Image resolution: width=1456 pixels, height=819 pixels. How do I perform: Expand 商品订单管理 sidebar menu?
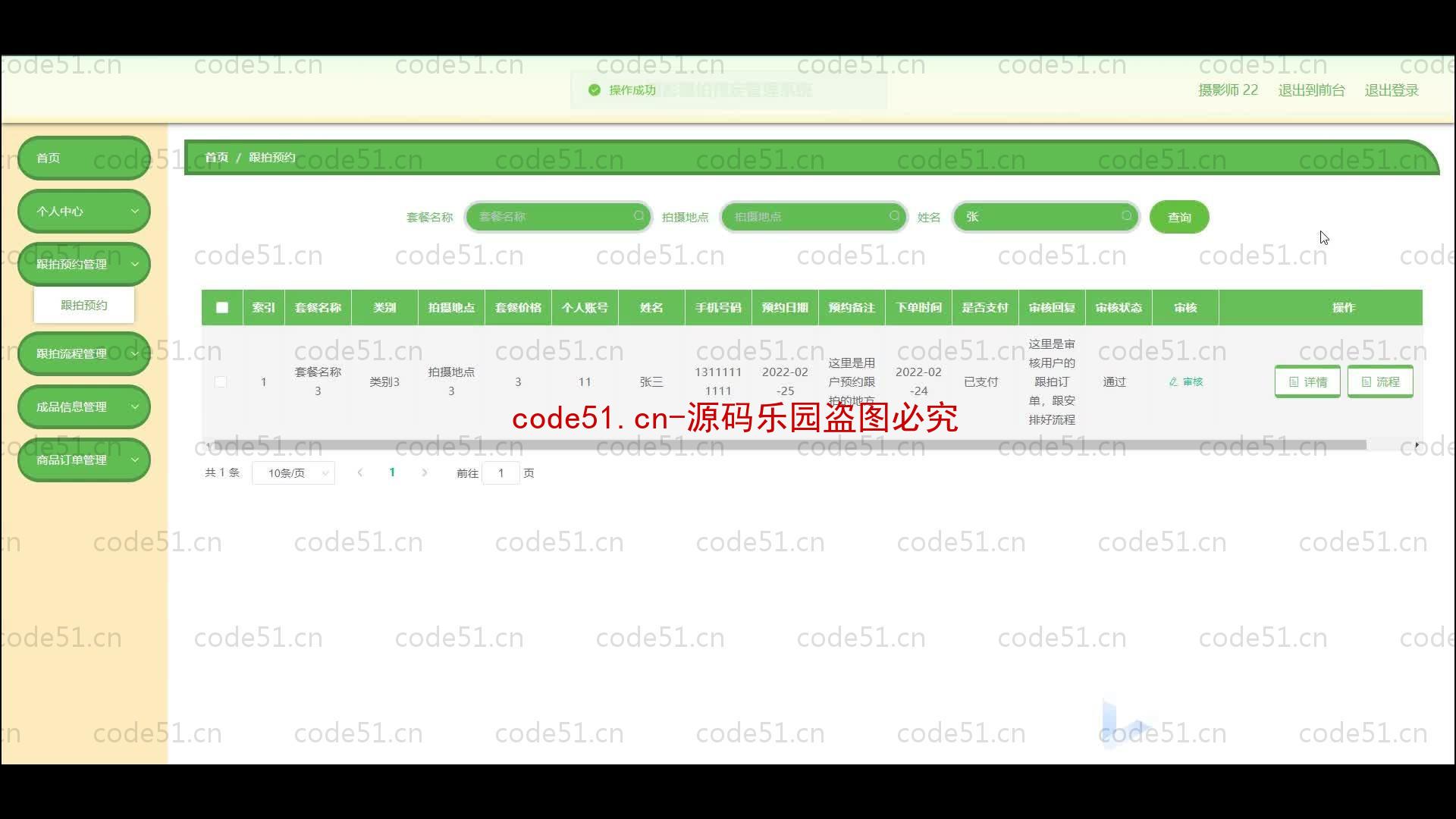(x=83, y=459)
